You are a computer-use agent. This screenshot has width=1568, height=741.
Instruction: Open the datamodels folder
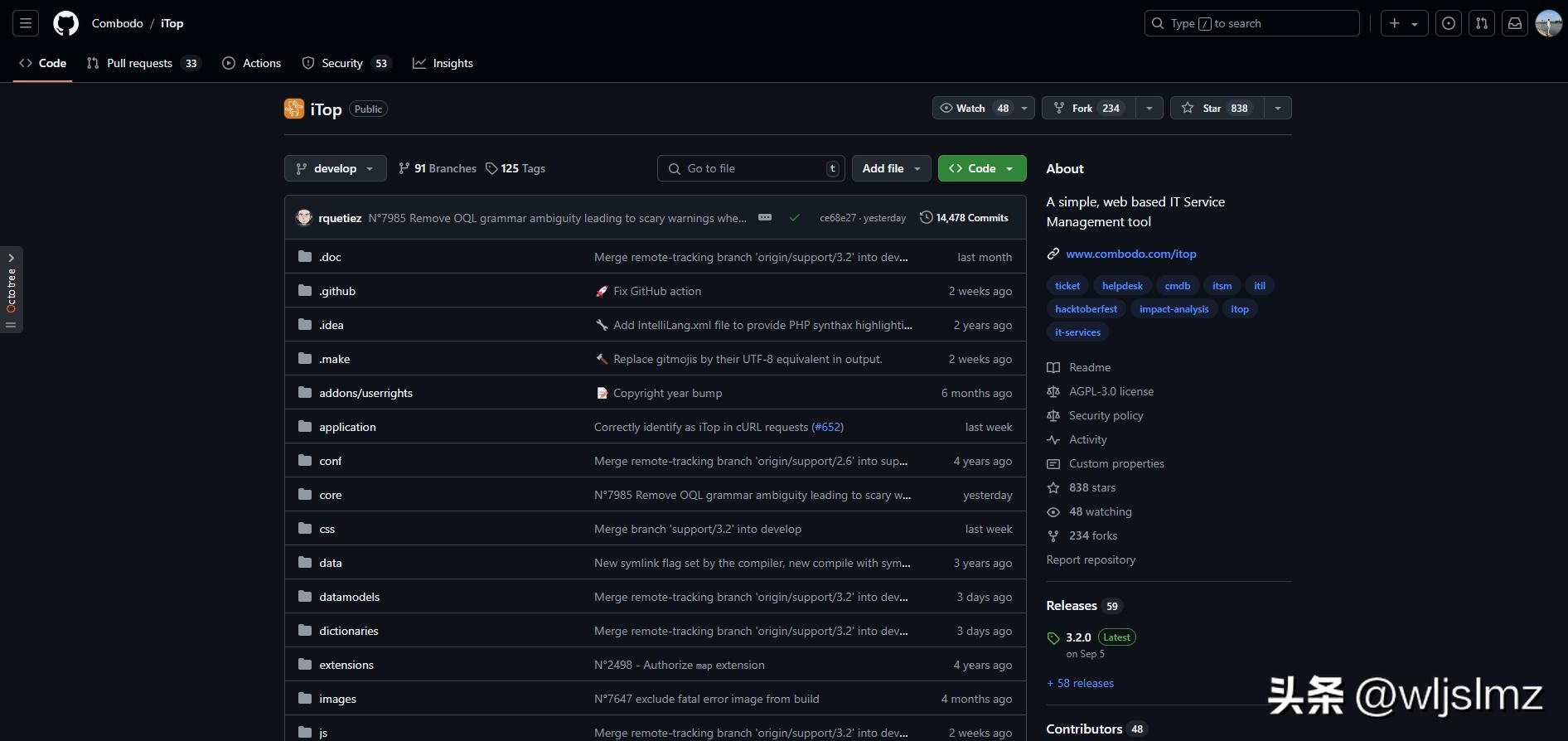click(349, 597)
